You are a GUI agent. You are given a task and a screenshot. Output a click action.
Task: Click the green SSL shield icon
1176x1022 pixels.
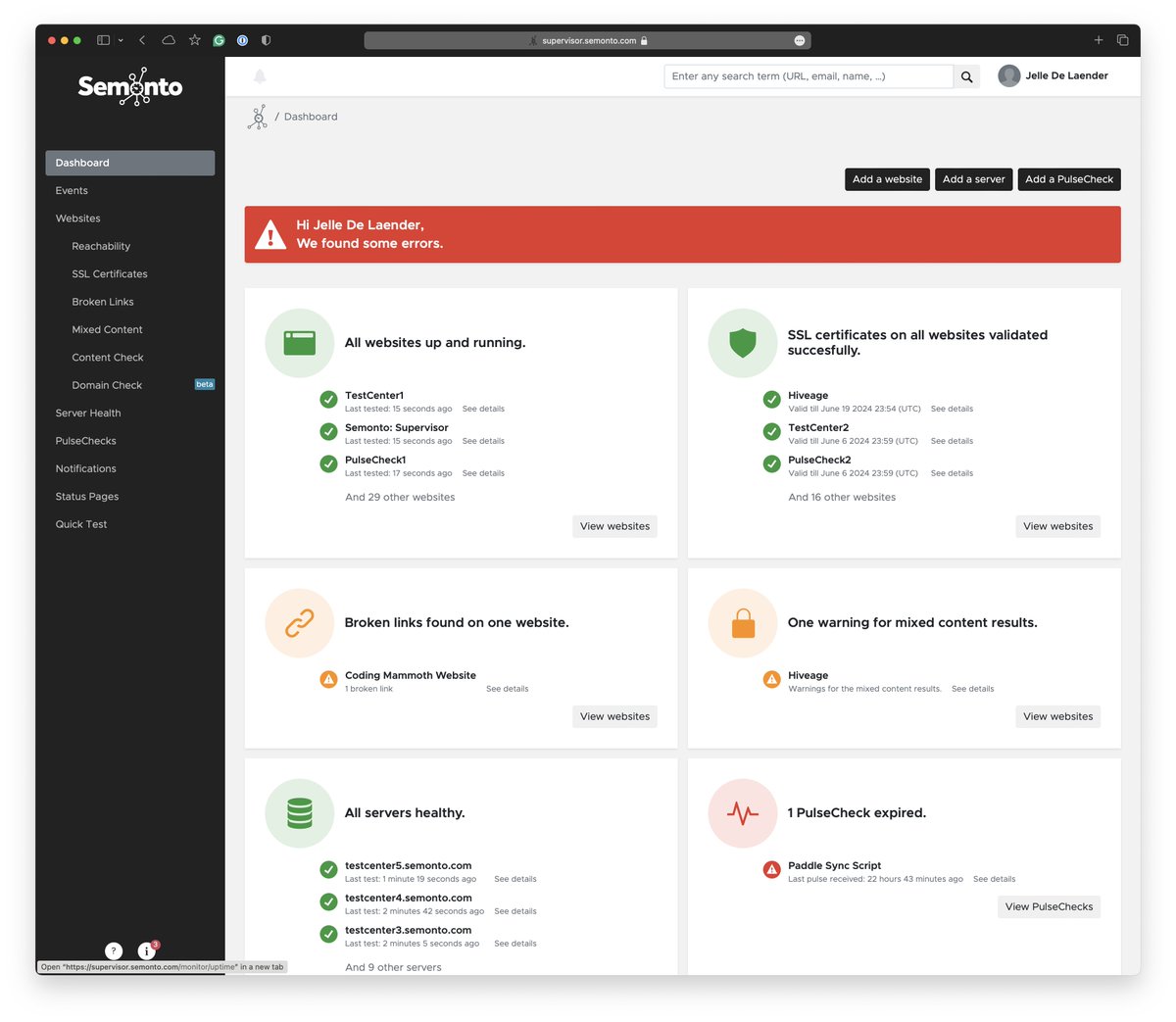click(x=743, y=343)
